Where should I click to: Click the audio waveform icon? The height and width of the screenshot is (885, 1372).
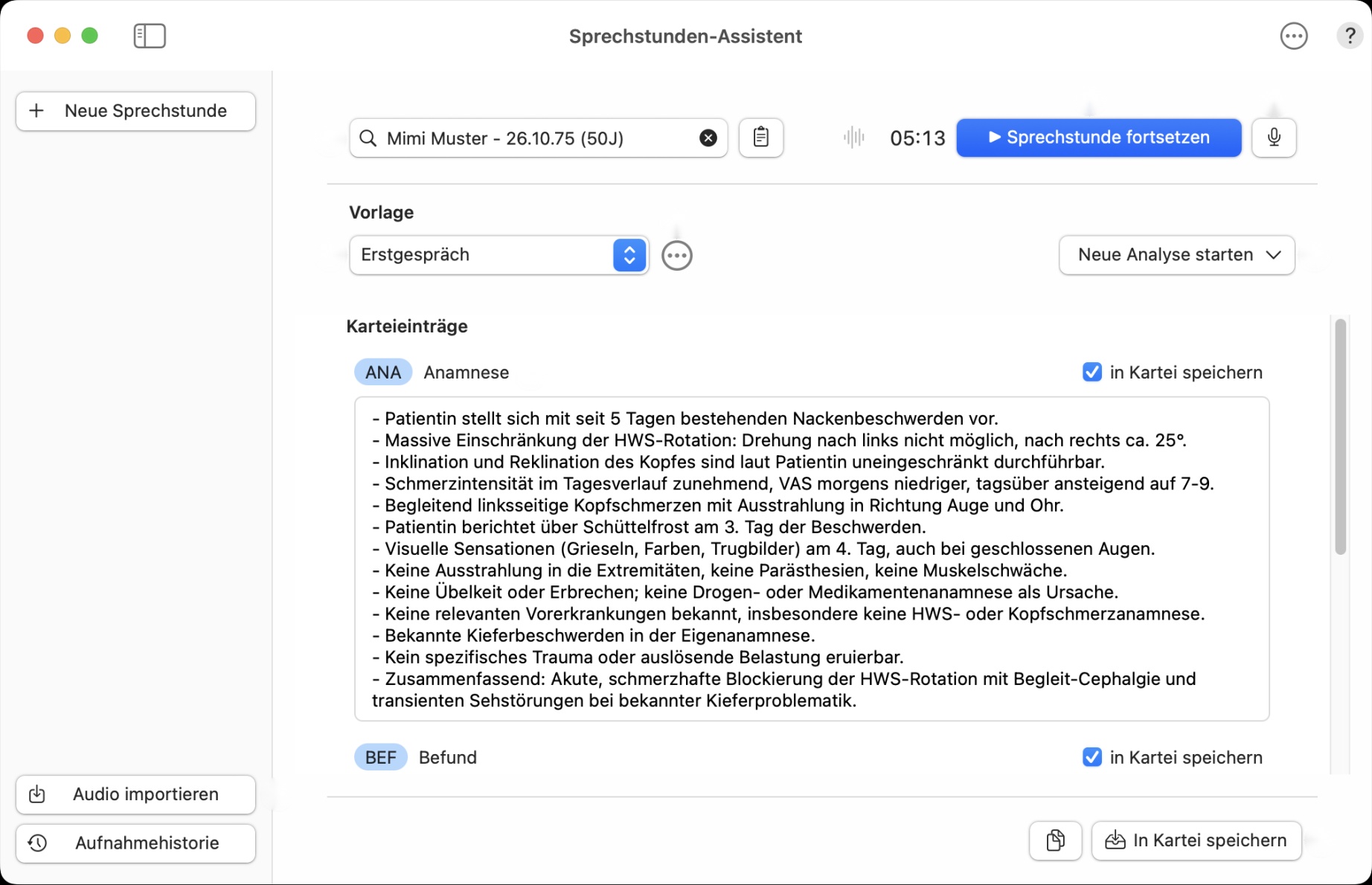(x=854, y=138)
